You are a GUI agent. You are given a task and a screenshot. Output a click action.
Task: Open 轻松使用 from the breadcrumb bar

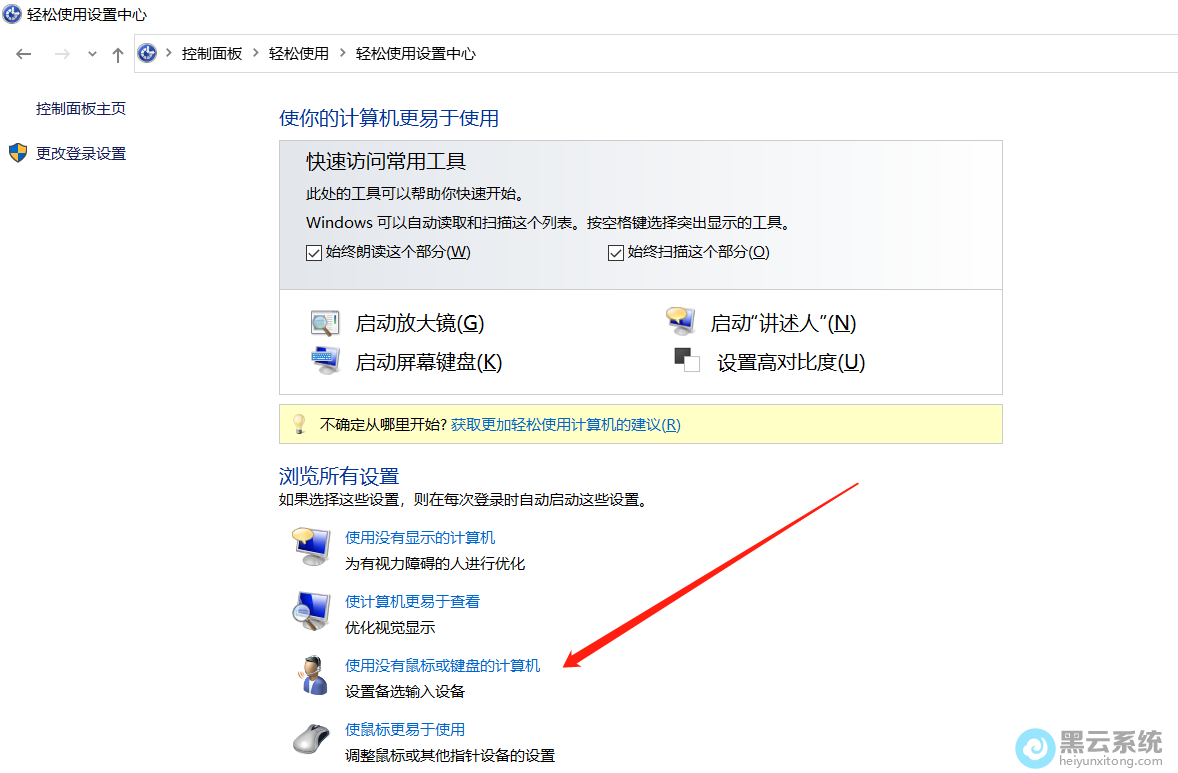point(298,54)
